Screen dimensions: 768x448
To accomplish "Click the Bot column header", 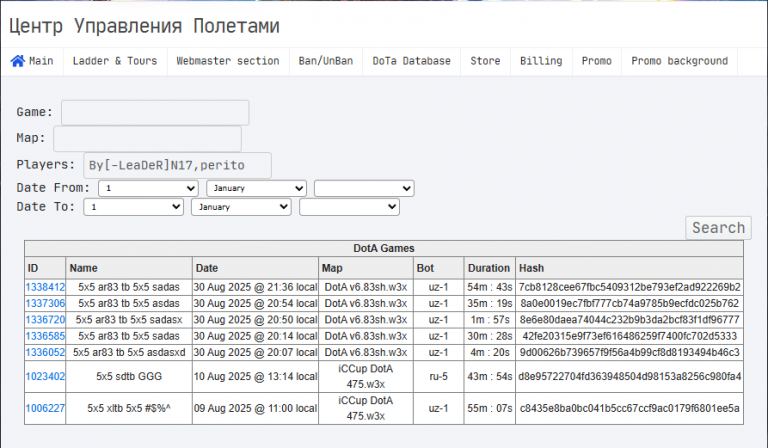I will pyautogui.click(x=438, y=268).
